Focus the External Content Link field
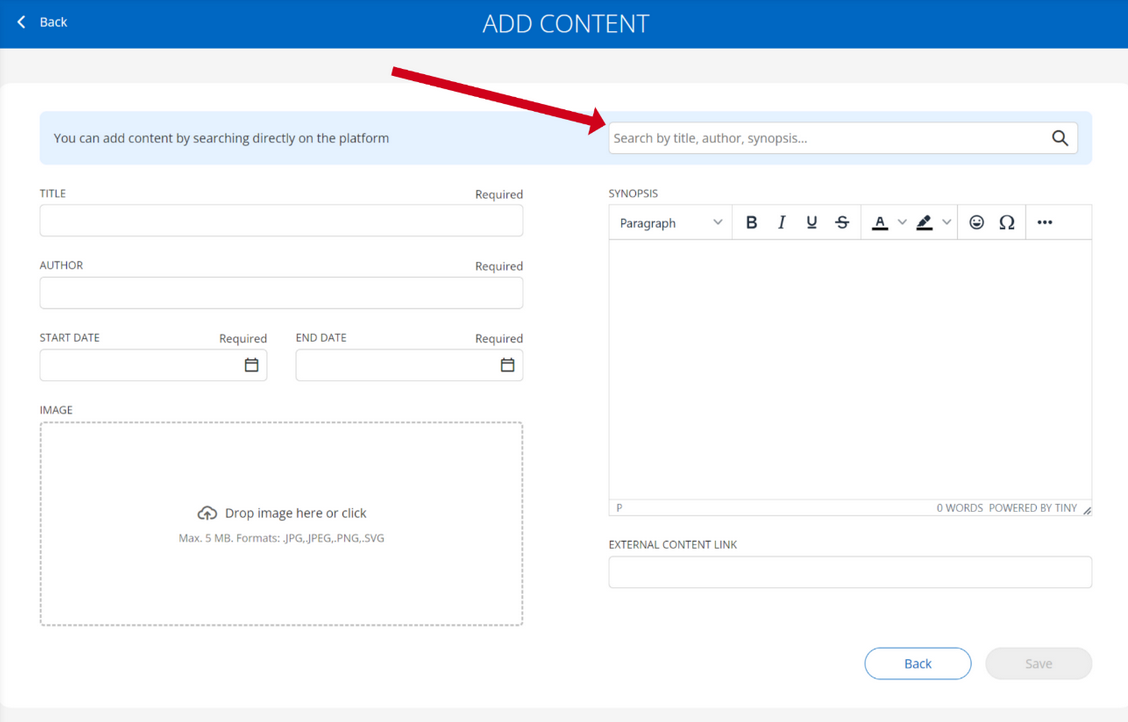1128x722 pixels. pos(850,572)
